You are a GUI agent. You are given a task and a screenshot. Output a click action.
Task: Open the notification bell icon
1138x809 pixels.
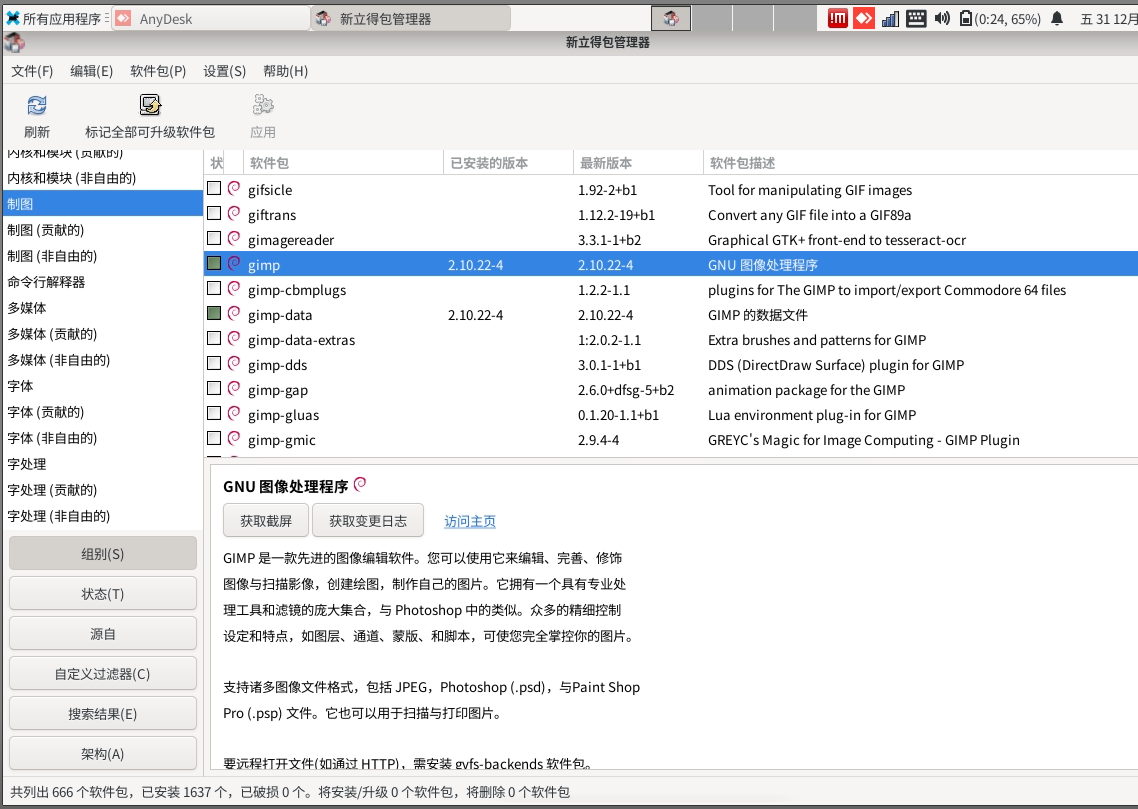click(1057, 19)
